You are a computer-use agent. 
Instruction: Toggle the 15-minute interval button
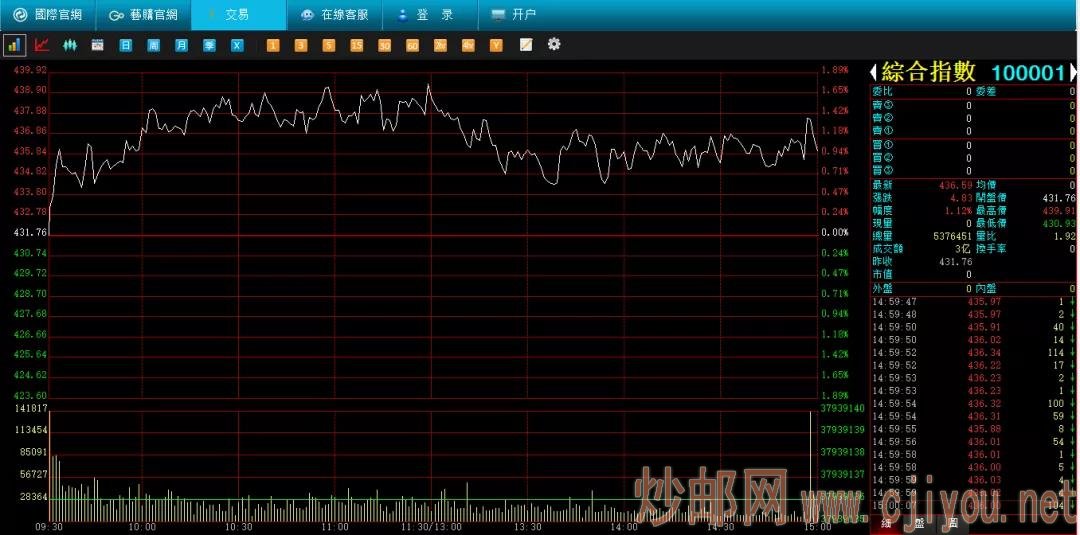click(x=356, y=45)
